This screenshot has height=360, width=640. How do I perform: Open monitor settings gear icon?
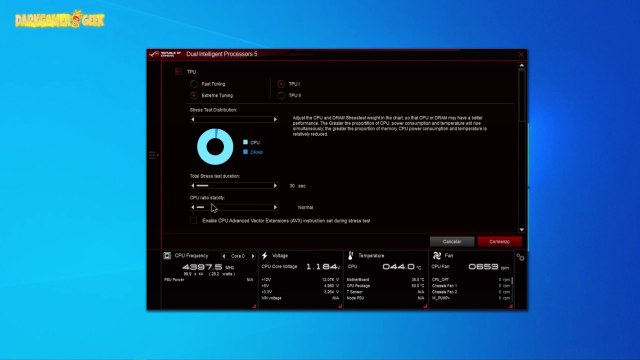520,257
